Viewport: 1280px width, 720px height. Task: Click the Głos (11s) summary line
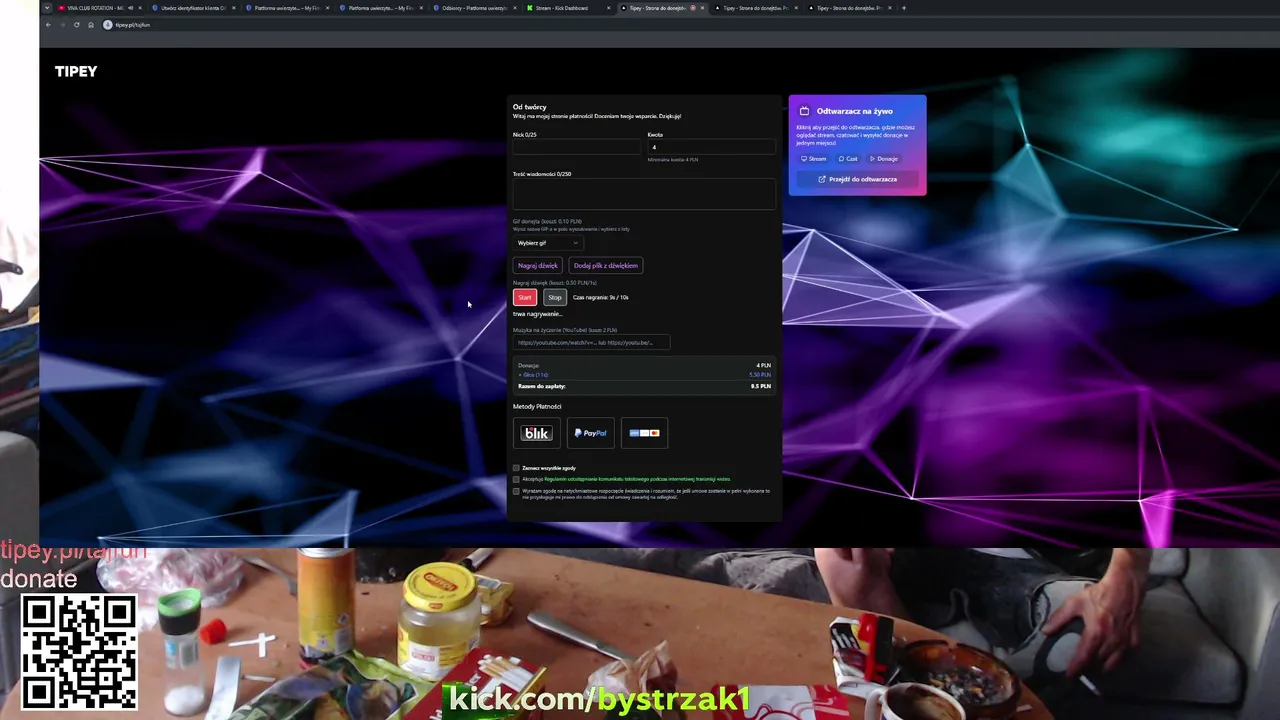534,375
